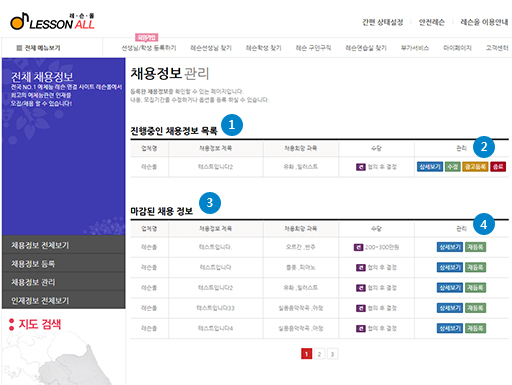Viewport: 512px width, 385px height.
Task: Click title 테스트입니다33 in the closed list
Action: tap(215, 308)
